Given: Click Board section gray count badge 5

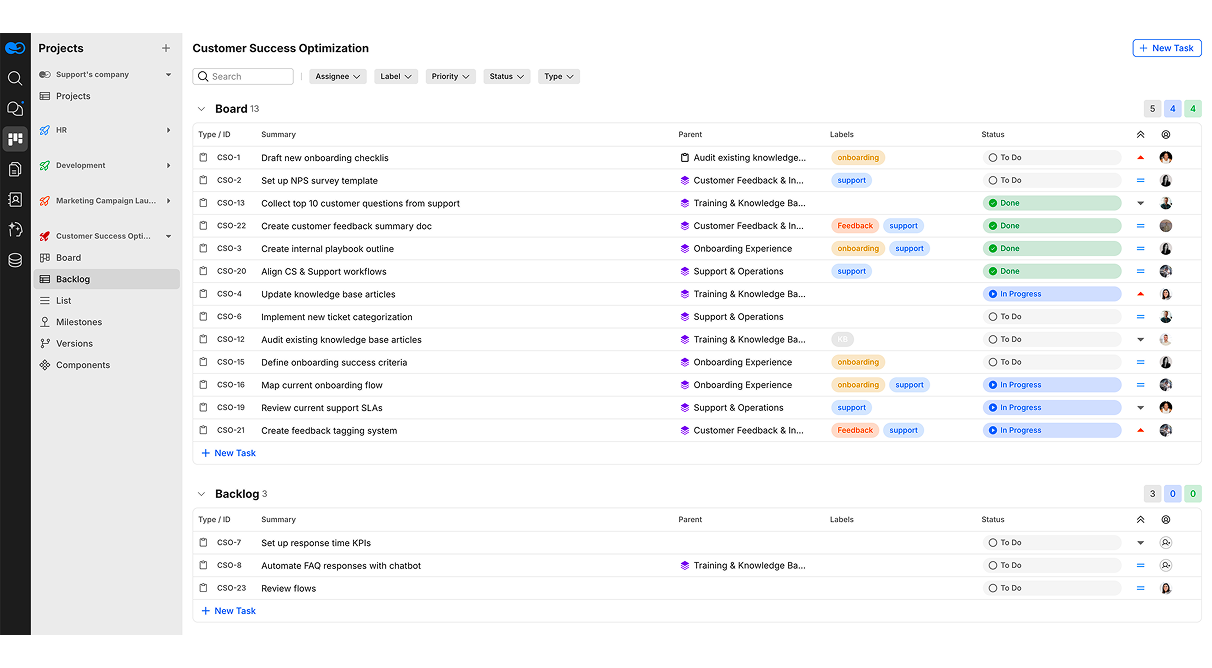Looking at the screenshot, I should pyautogui.click(x=1152, y=109).
